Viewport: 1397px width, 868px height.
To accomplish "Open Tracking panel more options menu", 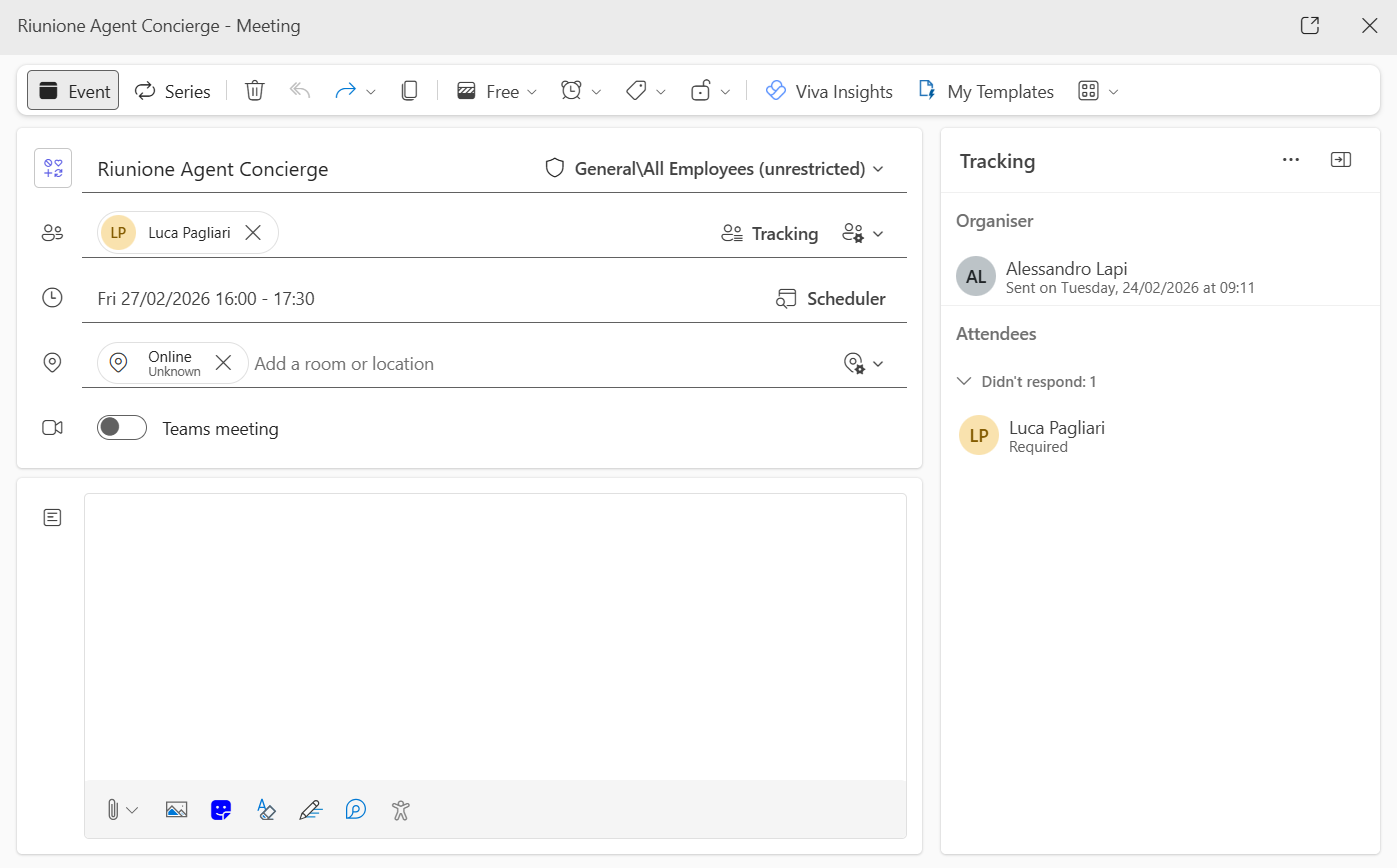I will [1291, 160].
